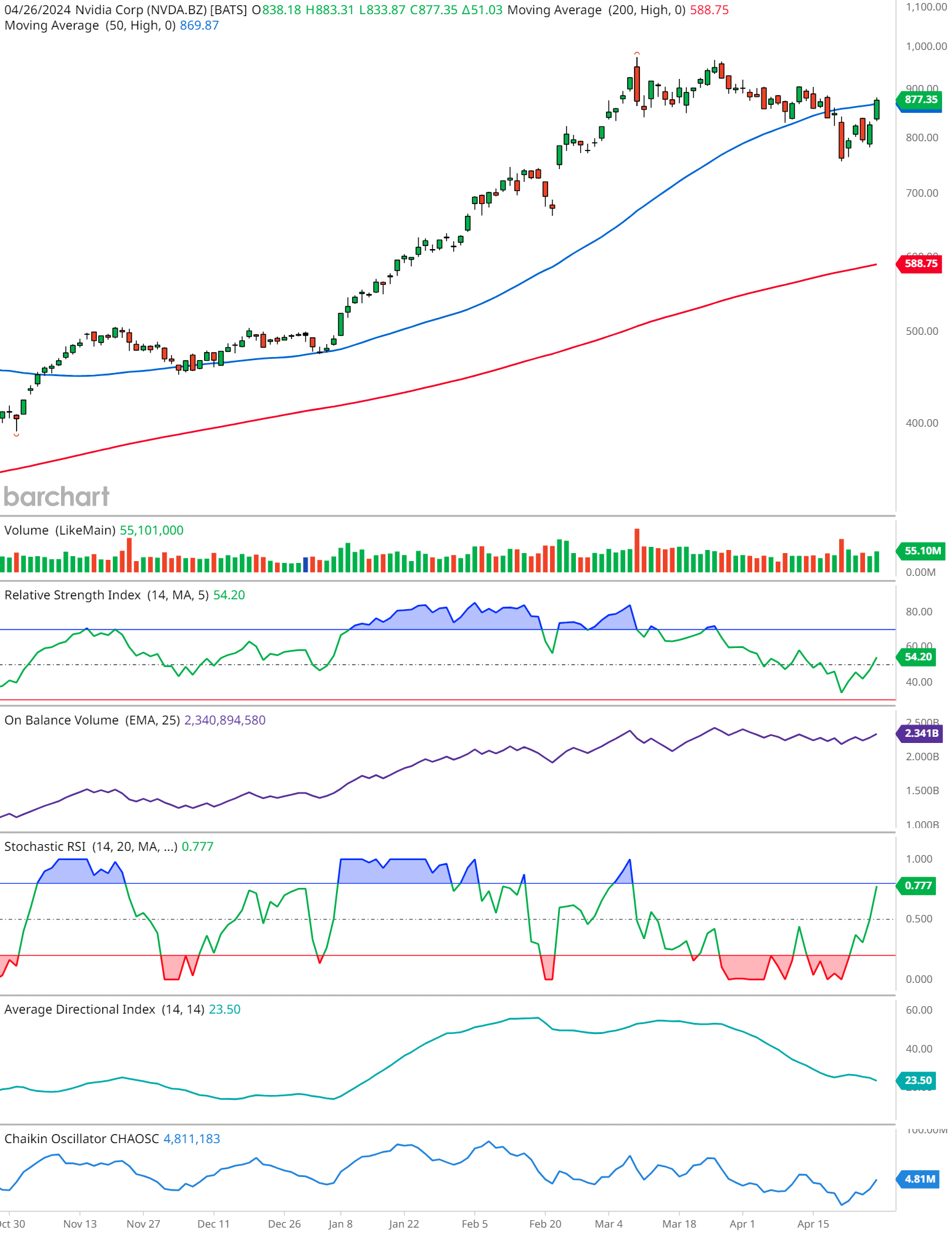Click the tallest red volume bar in March
Viewport: 952px width, 1235px height.
coord(637,550)
